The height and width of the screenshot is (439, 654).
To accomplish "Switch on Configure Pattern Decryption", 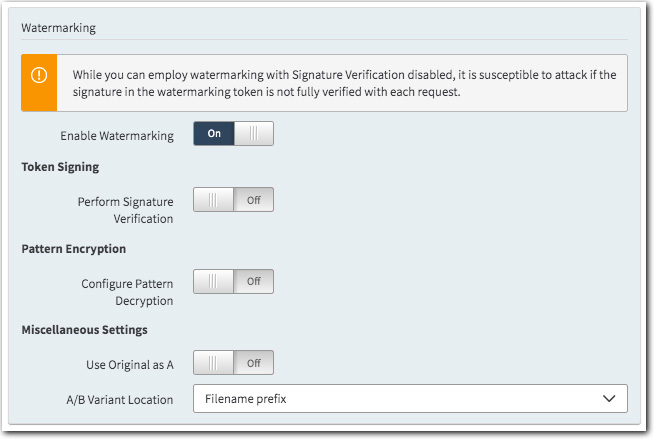I will coord(233,282).
